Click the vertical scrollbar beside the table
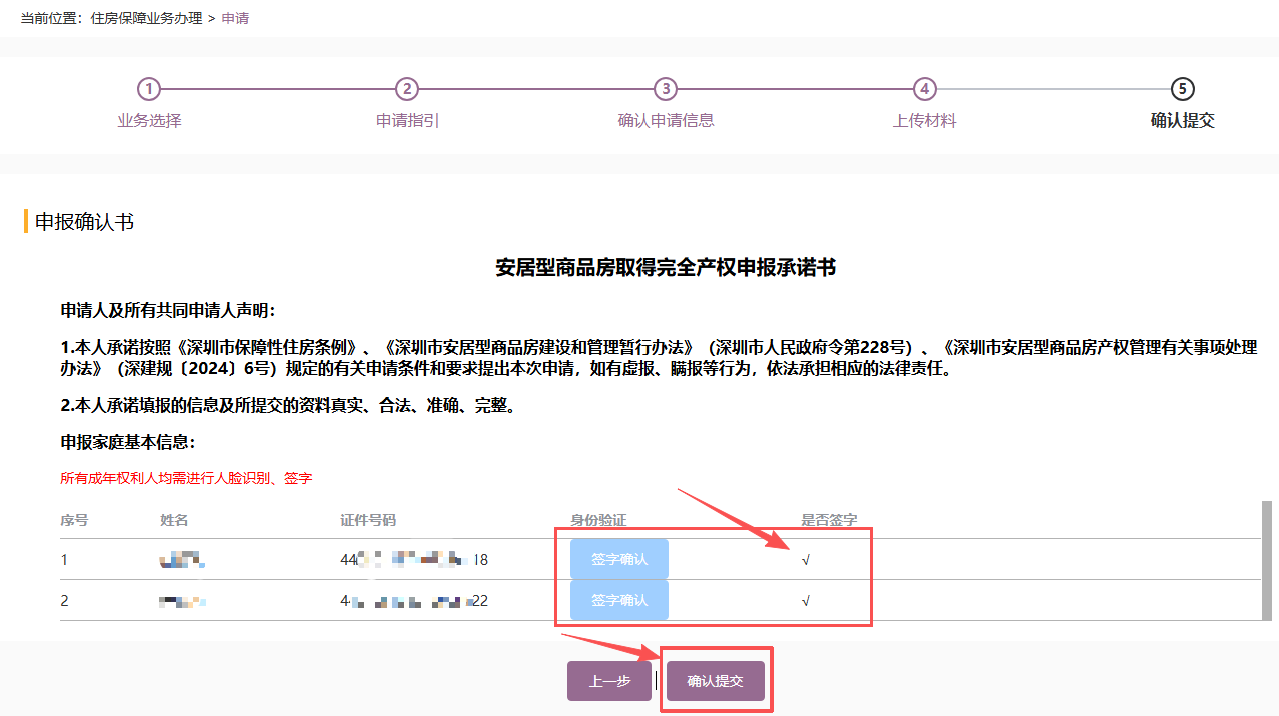Viewport: 1279px width, 716px height. tap(1267, 560)
